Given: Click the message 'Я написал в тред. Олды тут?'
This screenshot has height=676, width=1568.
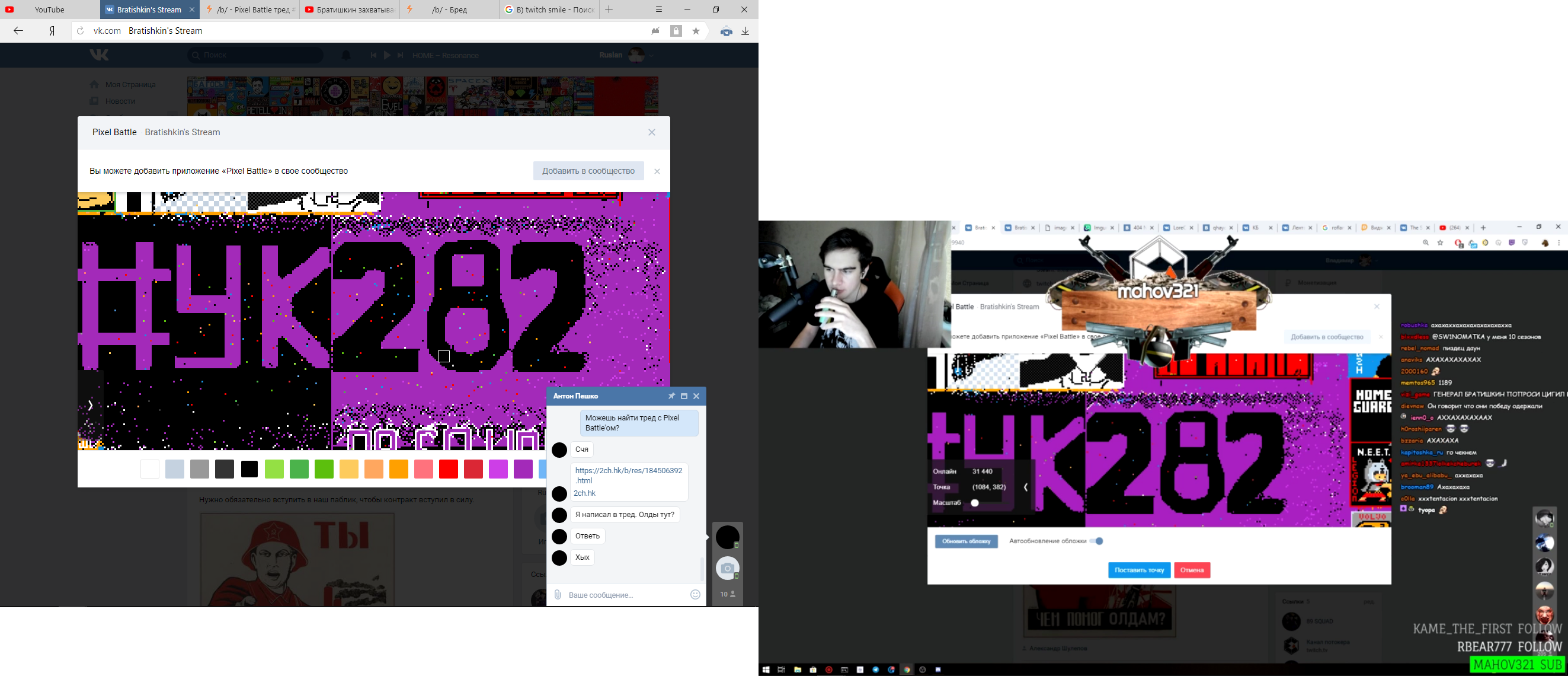Looking at the screenshot, I should (x=625, y=515).
